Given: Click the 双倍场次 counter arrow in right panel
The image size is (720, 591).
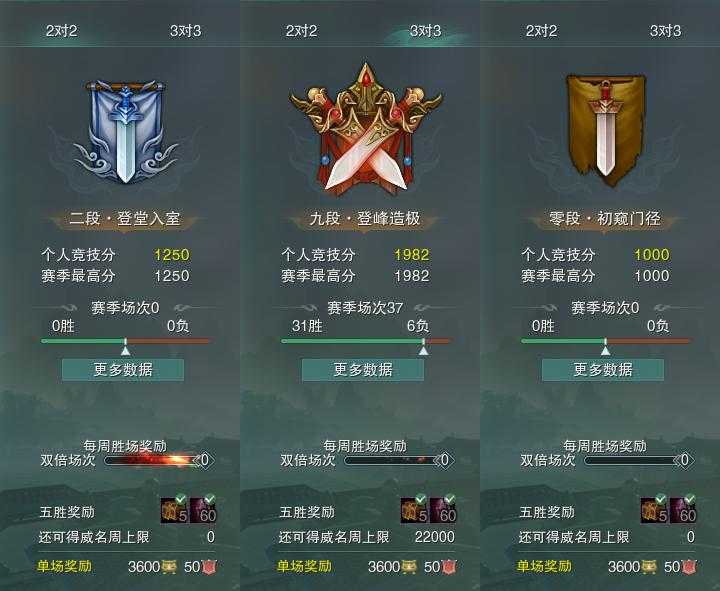Looking at the screenshot, I should [x=684, y=460].
